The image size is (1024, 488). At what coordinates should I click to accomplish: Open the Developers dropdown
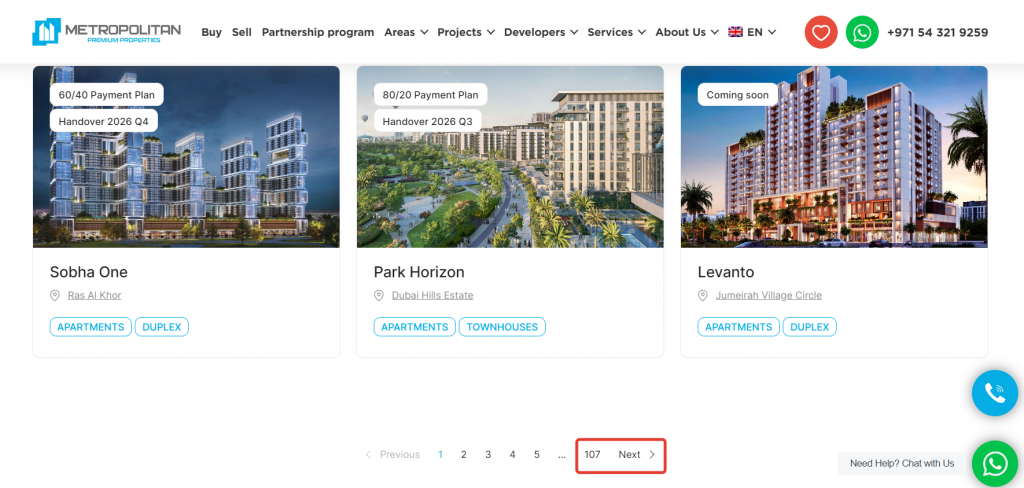(540, 32)
